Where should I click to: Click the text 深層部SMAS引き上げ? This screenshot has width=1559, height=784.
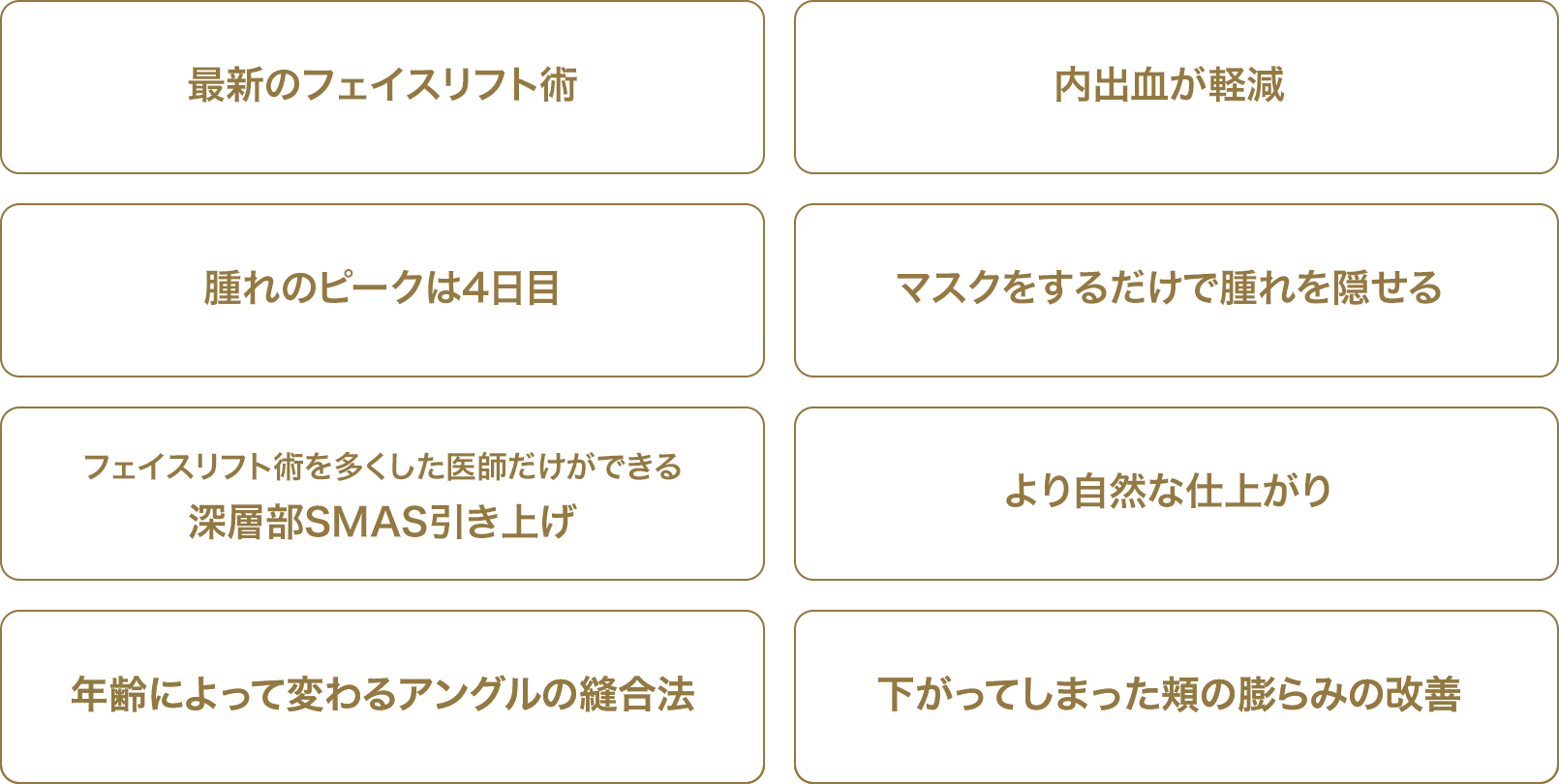coord(382,523)
